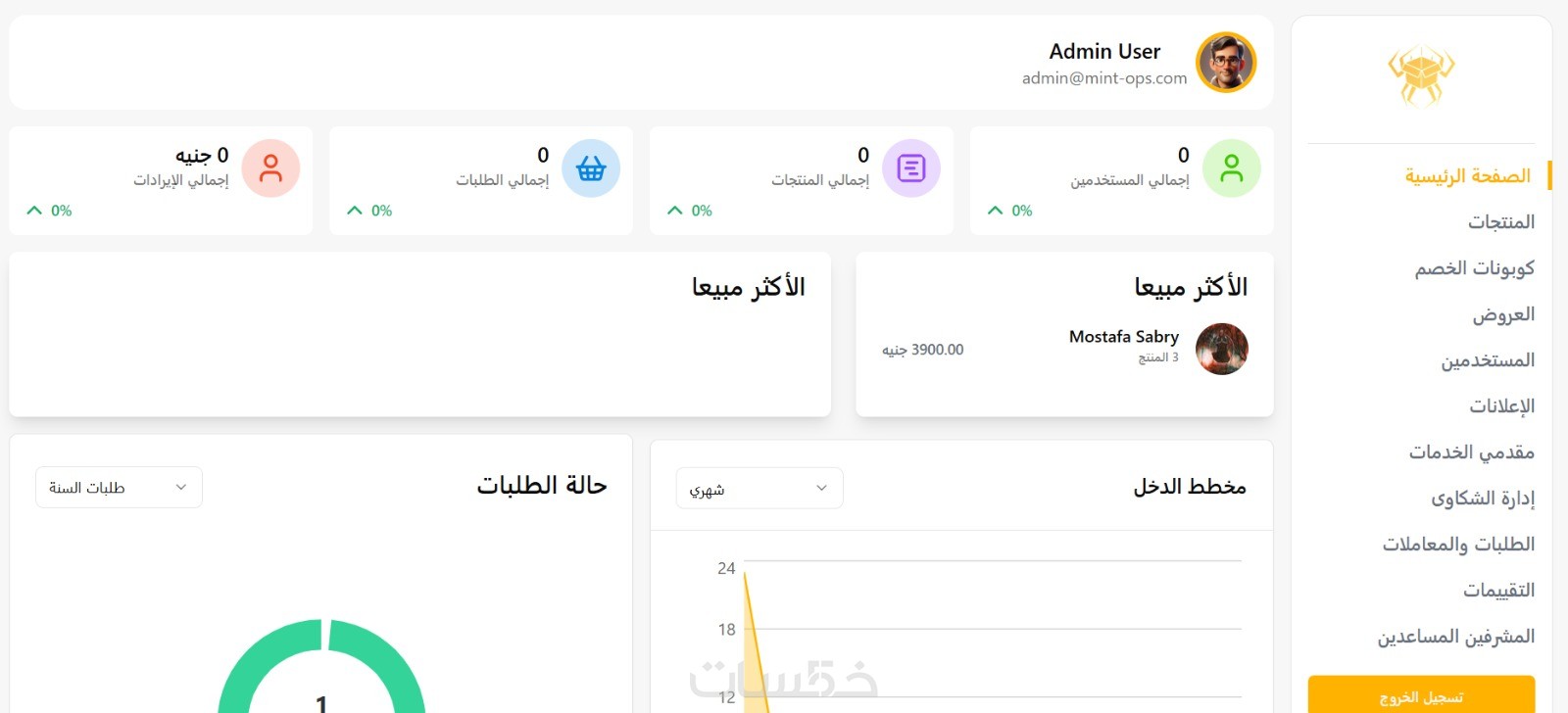1568x713 pixels.
Task: Click admin@mint-ops.com email text
Action: (x=1104, y=78)
